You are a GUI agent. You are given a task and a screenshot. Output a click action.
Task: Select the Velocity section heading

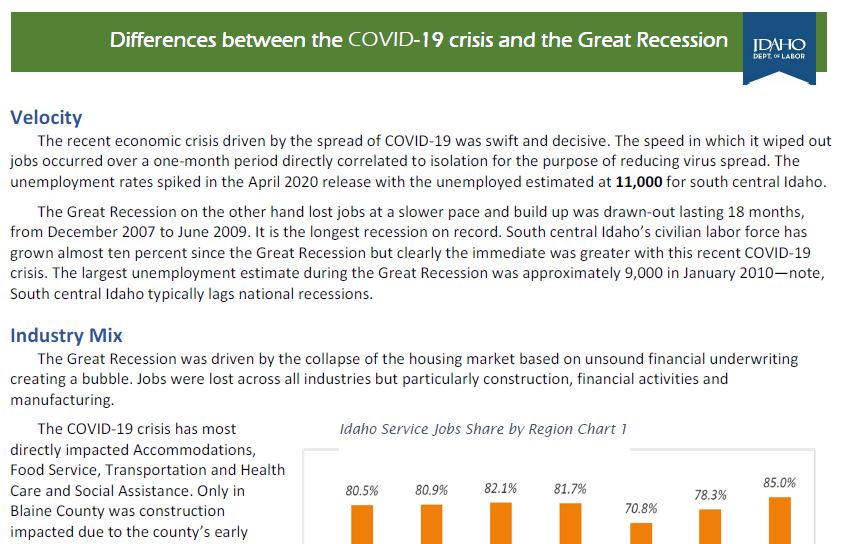coord(46,117)
